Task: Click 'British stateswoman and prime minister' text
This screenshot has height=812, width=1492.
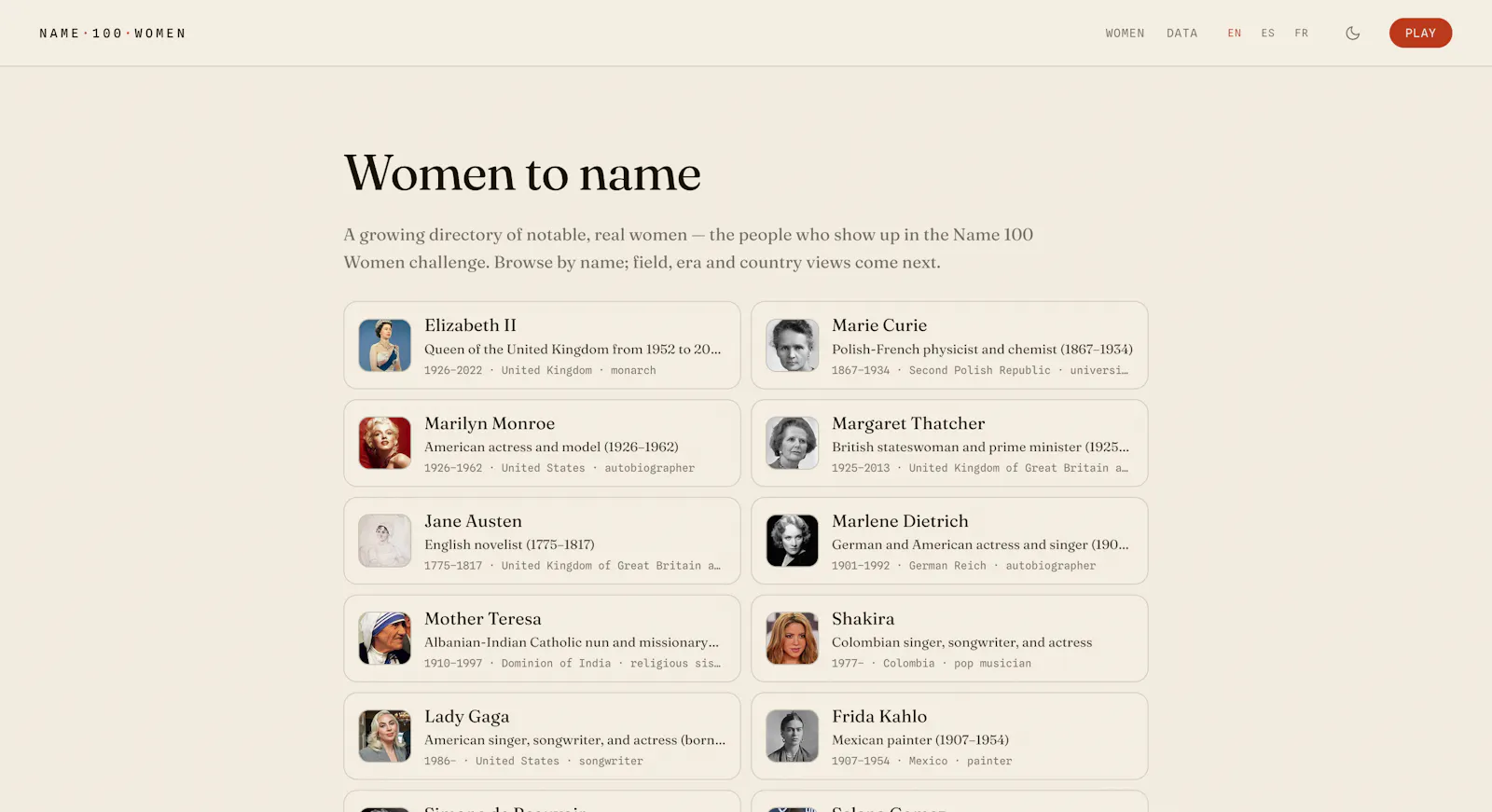Action: point(980,447)
